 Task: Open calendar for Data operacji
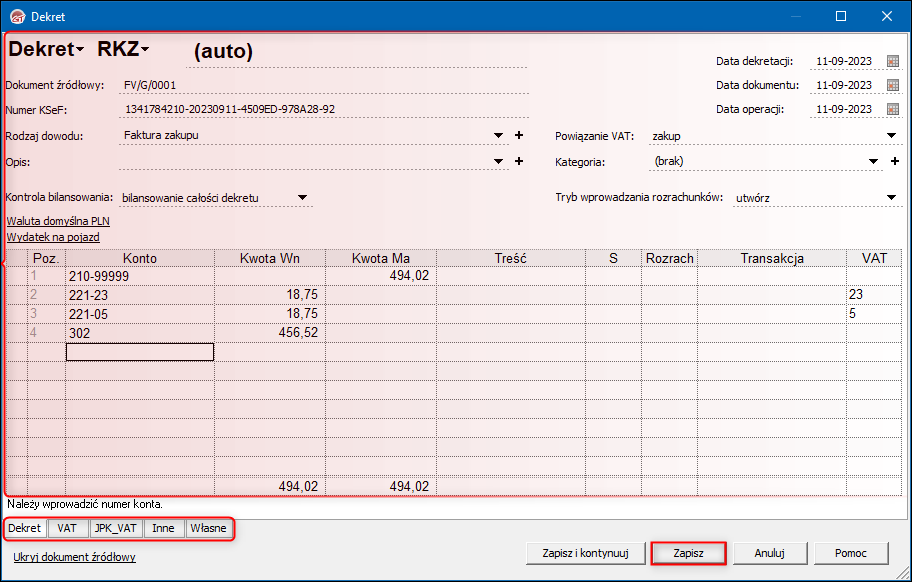pos(893,110)
